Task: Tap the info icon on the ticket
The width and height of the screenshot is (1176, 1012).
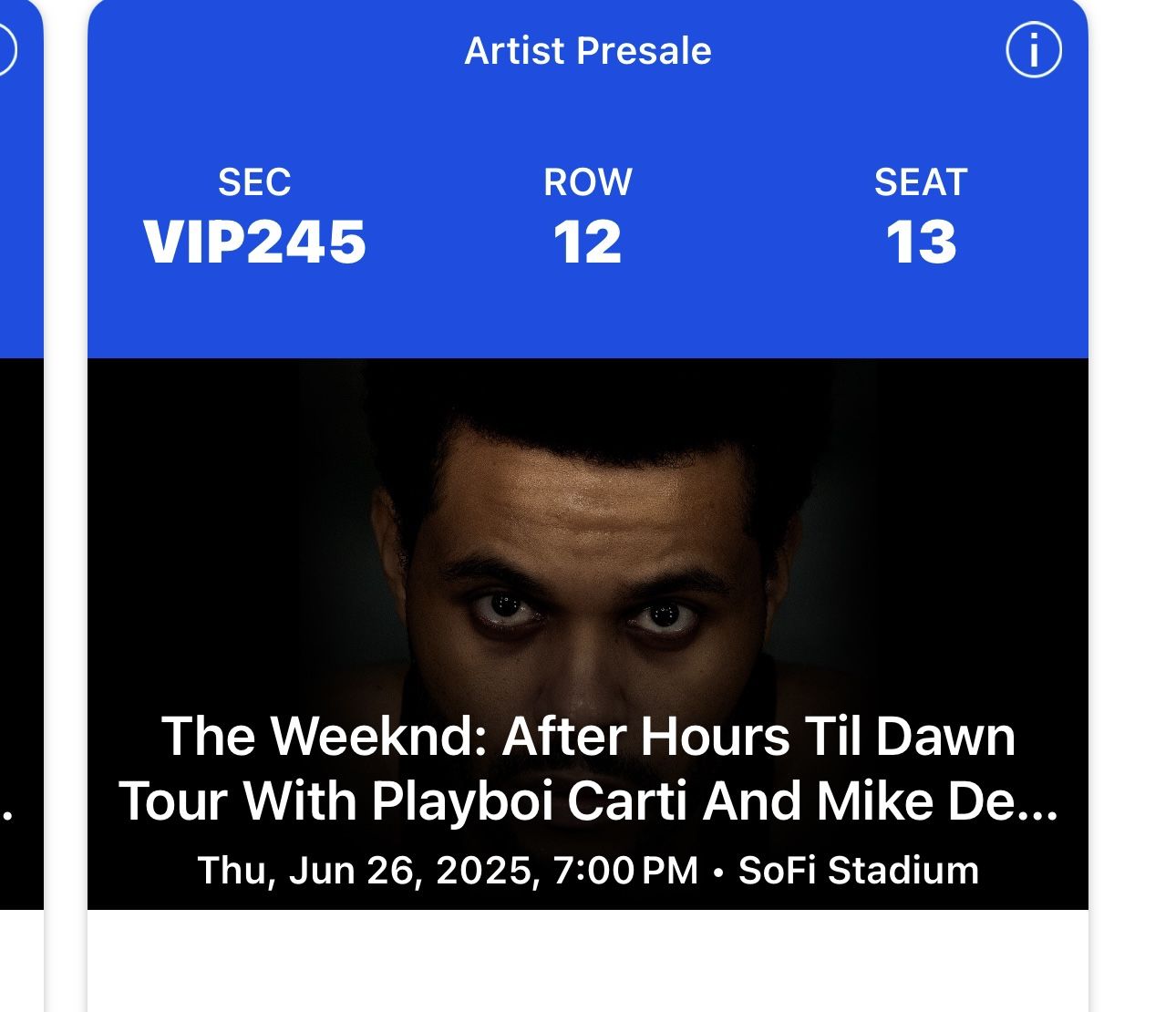Action: pyautogui.click(x=1033, y=51)
